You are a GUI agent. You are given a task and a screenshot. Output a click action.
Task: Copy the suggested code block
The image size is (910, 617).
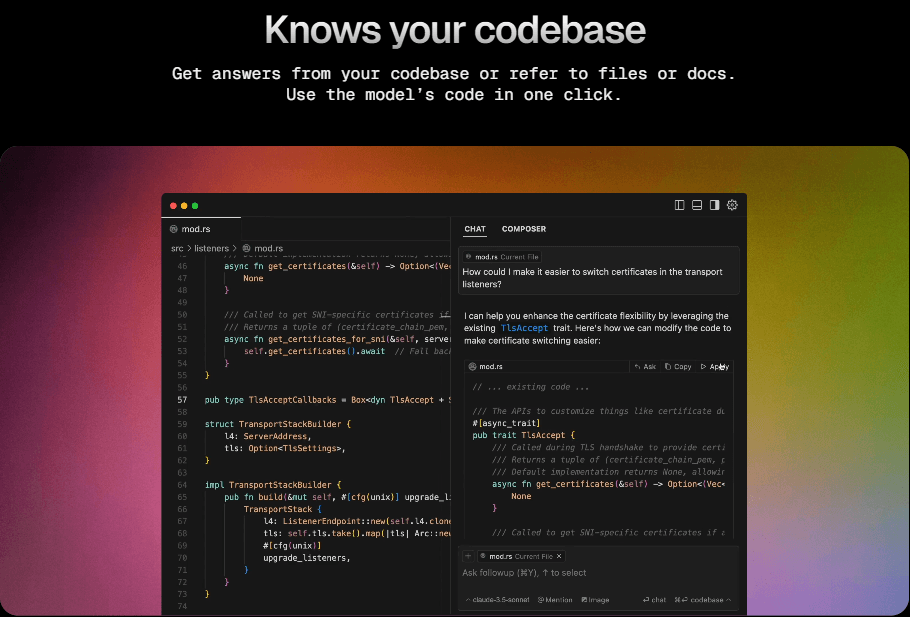point(679,367)
